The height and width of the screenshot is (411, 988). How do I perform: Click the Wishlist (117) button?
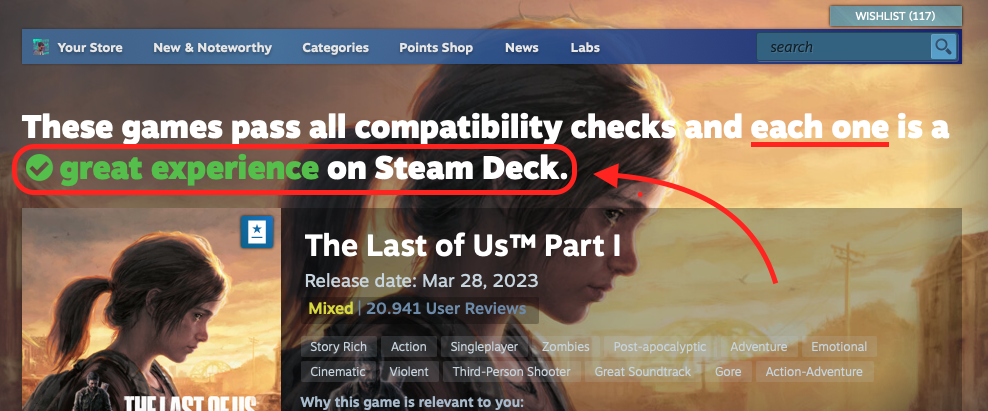pos(895,16)
